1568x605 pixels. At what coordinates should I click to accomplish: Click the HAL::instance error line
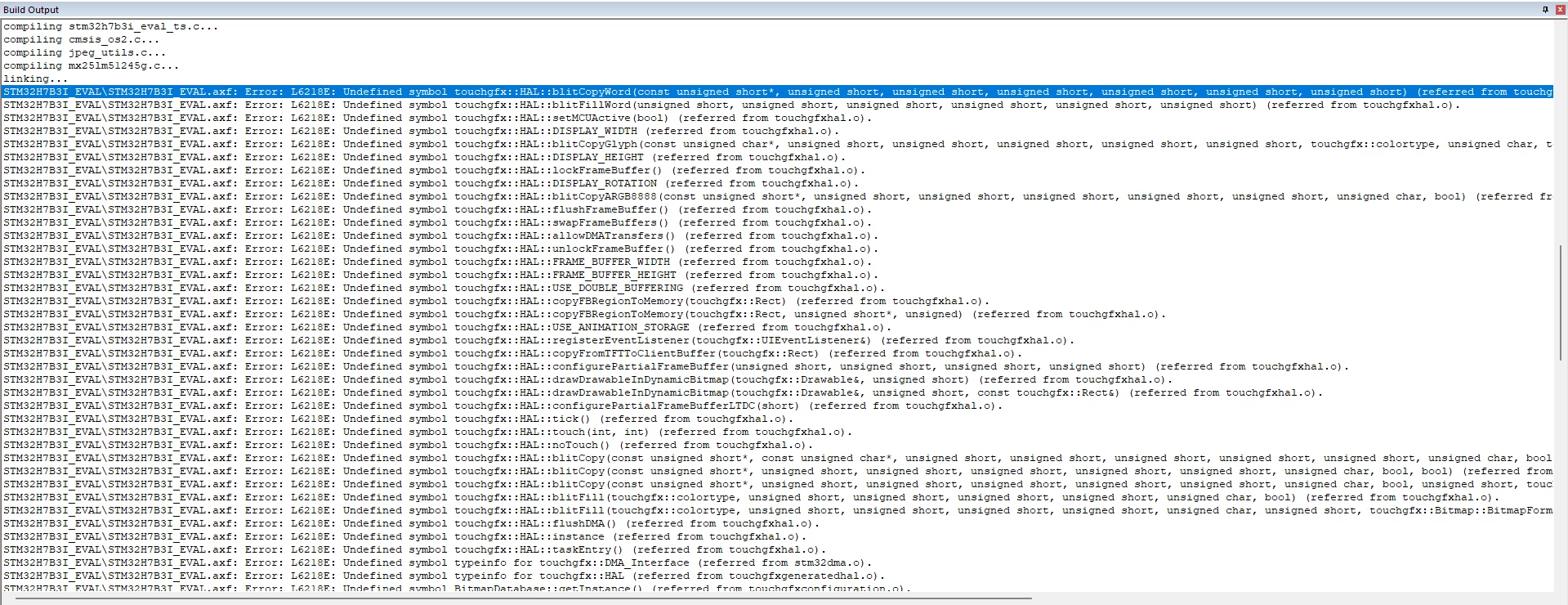pos(405,536)
